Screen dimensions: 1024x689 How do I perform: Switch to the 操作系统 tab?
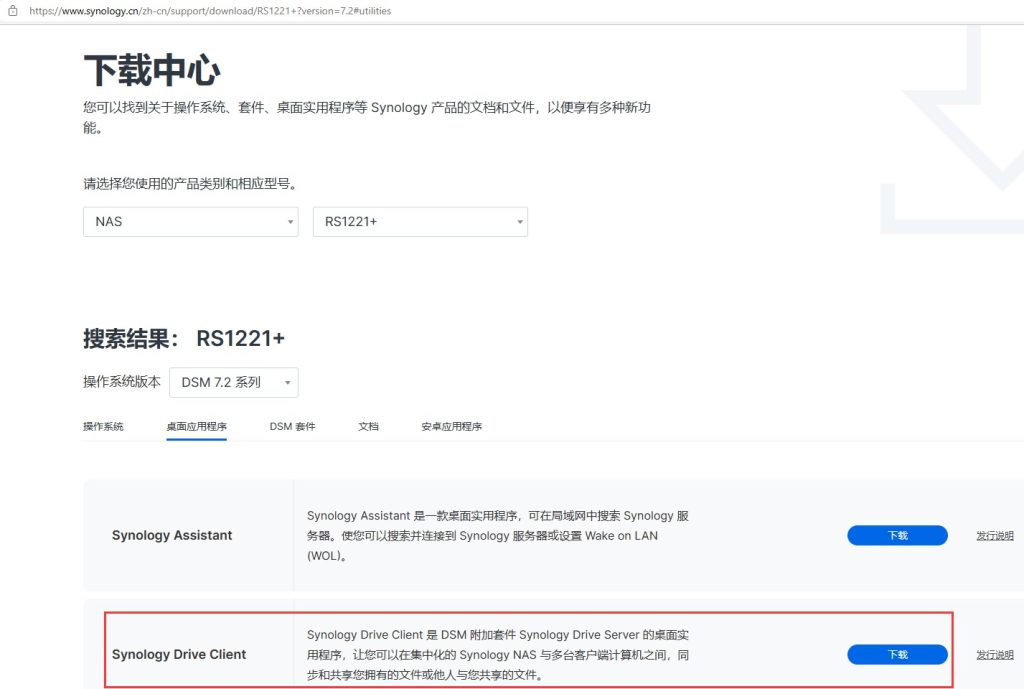coord(103,426)
